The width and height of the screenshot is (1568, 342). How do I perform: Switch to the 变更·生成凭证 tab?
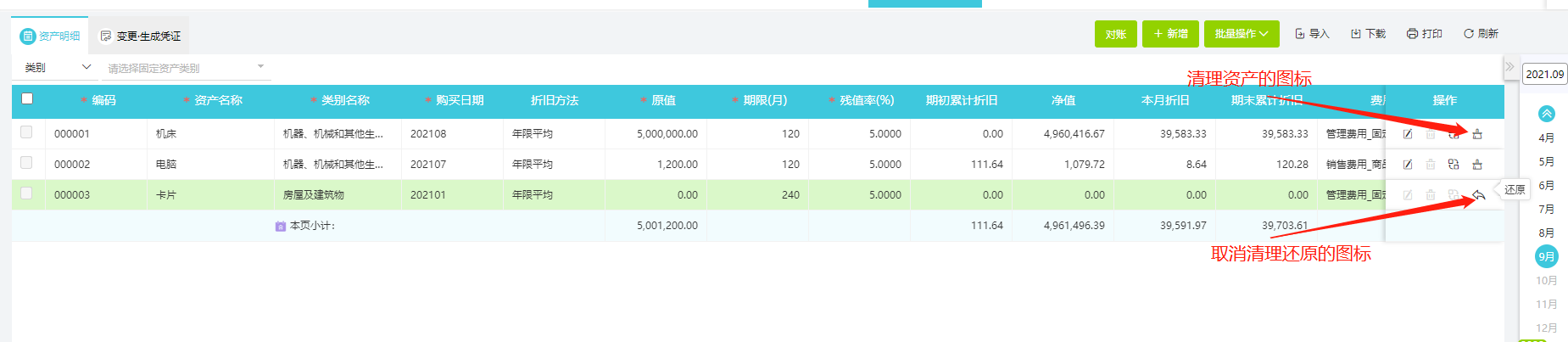click(140, 36)
